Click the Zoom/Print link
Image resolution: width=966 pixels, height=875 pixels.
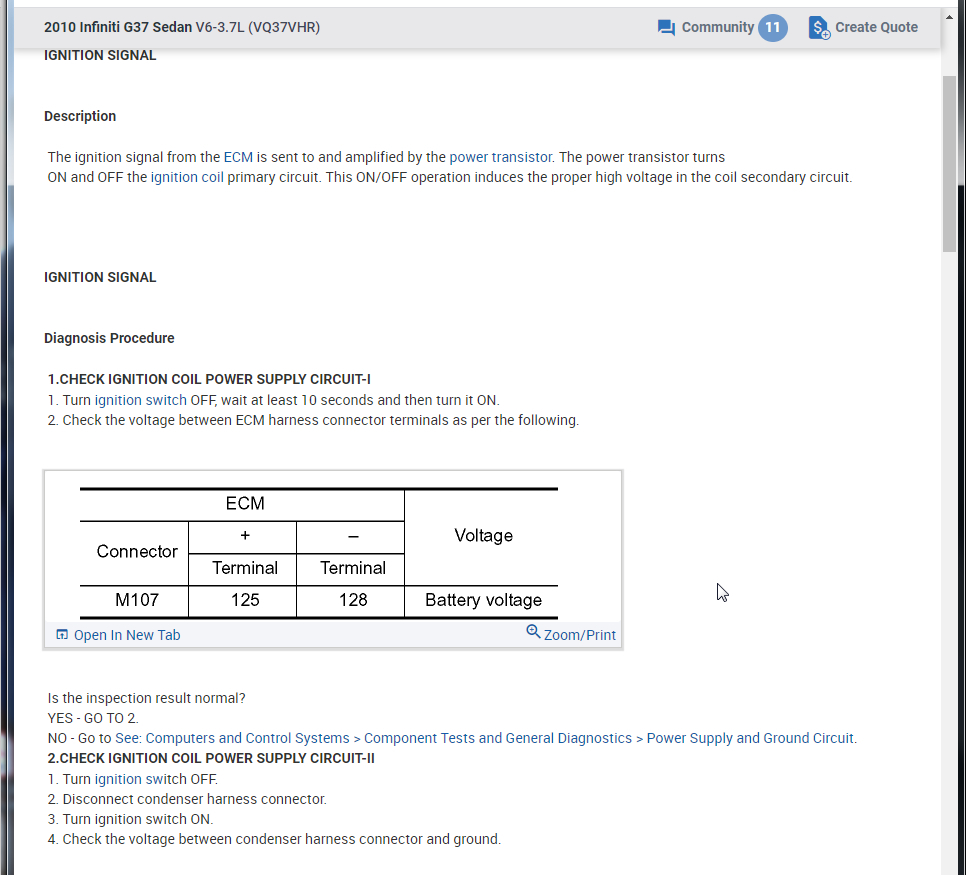coord(580,635)
